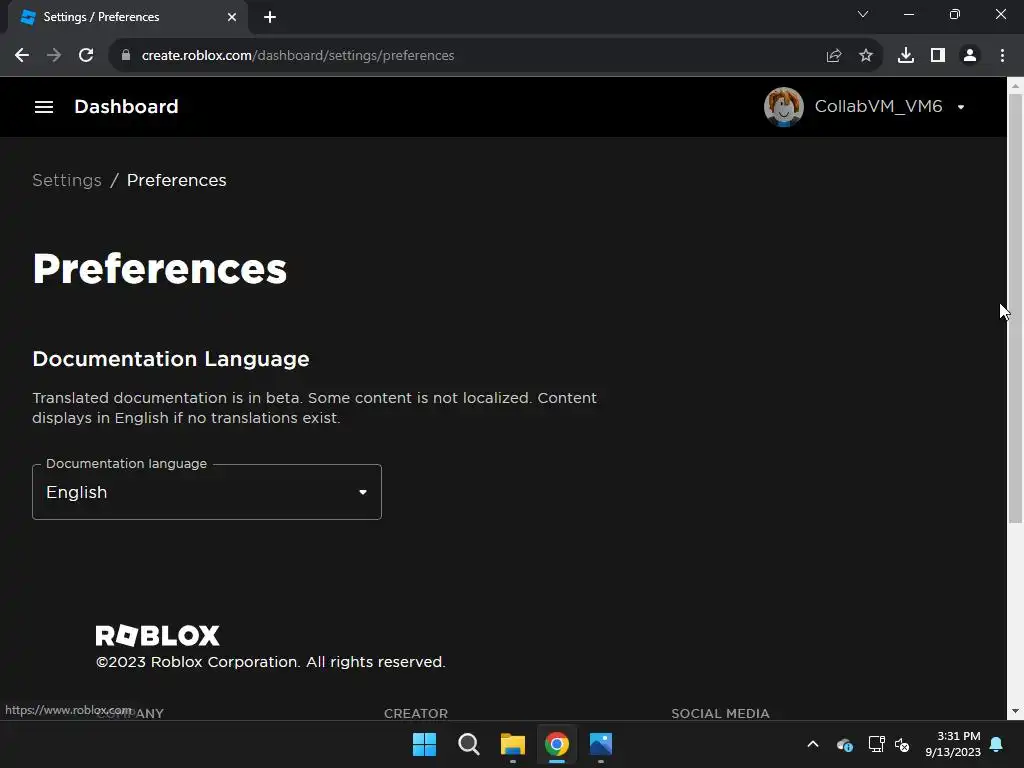This screenshot has width=1024, height=768.
Task: Click the scrollbar up arrow
Action: [x=1015, y=86]
